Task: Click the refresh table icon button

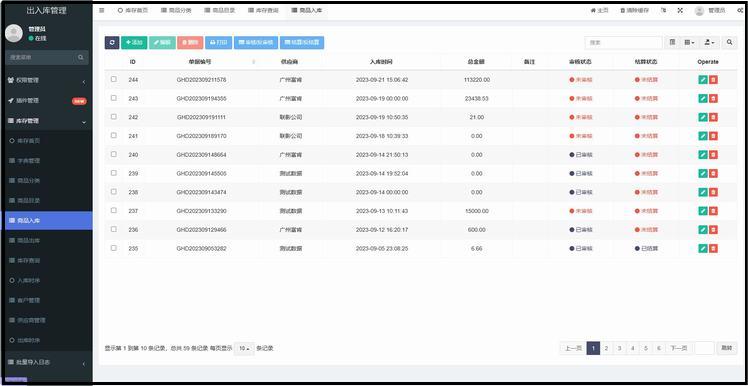Action: [x=112, y=42]
